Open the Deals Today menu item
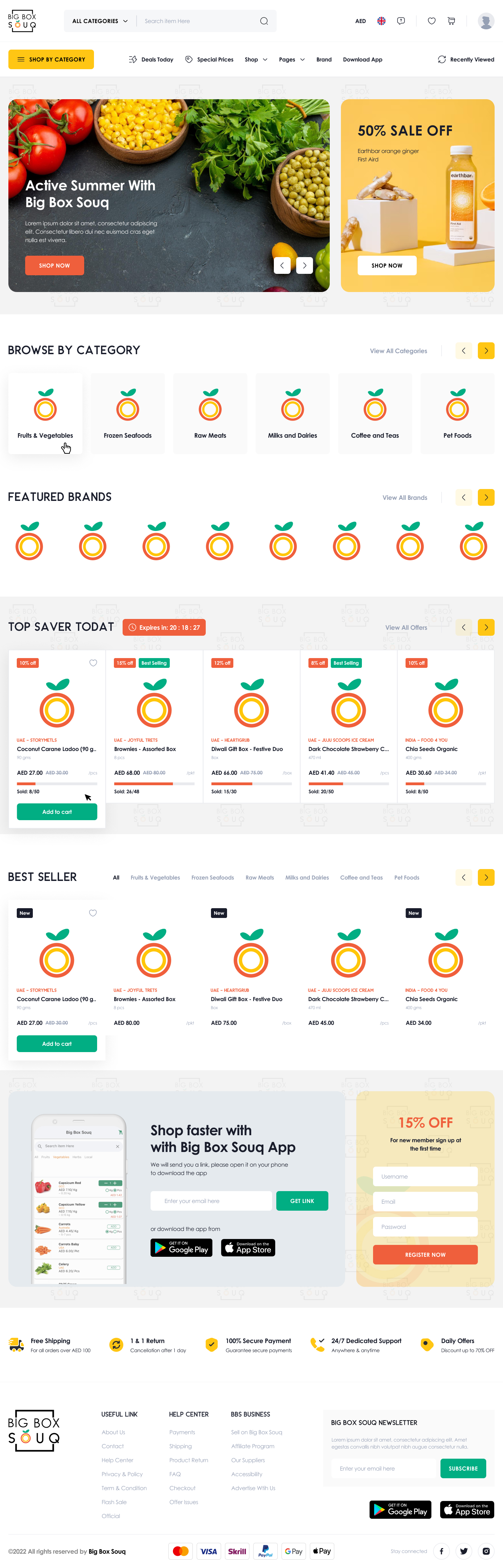Viewport: 503px width, 1568px height. 151,60
